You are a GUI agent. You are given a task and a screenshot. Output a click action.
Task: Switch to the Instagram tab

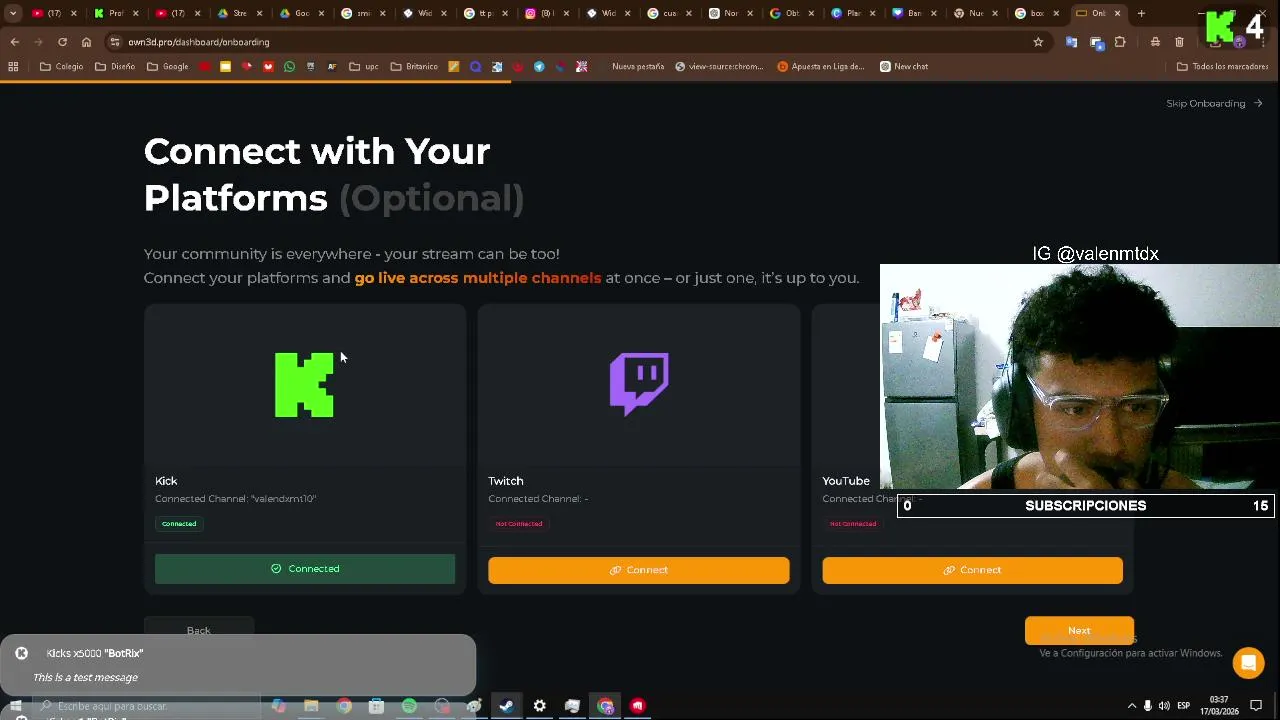click(546, 13)
